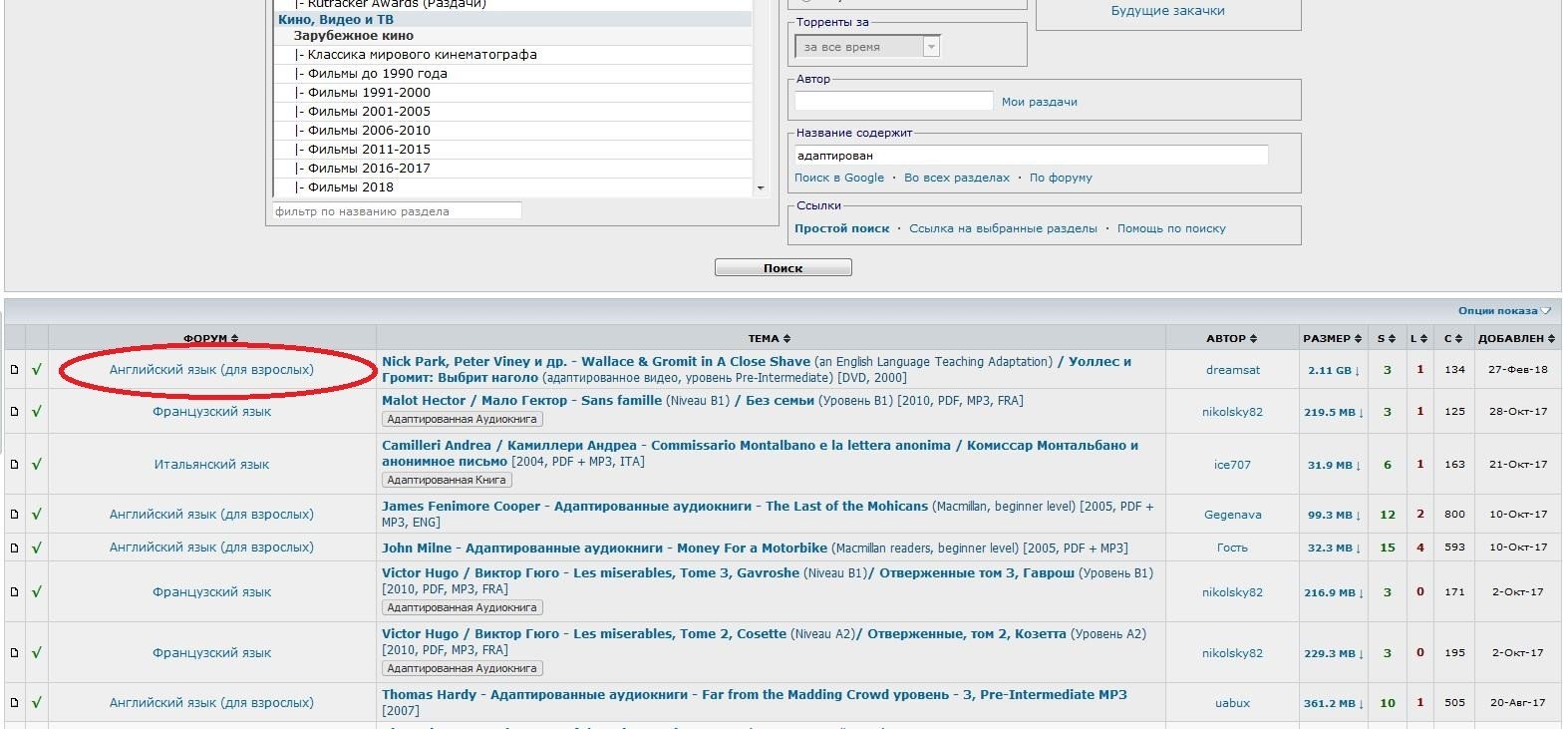The width and height of the screenshot is (1568, 729).
Task: Click the green checkmark in the John Milne row
Action: (x=37, y=547)
